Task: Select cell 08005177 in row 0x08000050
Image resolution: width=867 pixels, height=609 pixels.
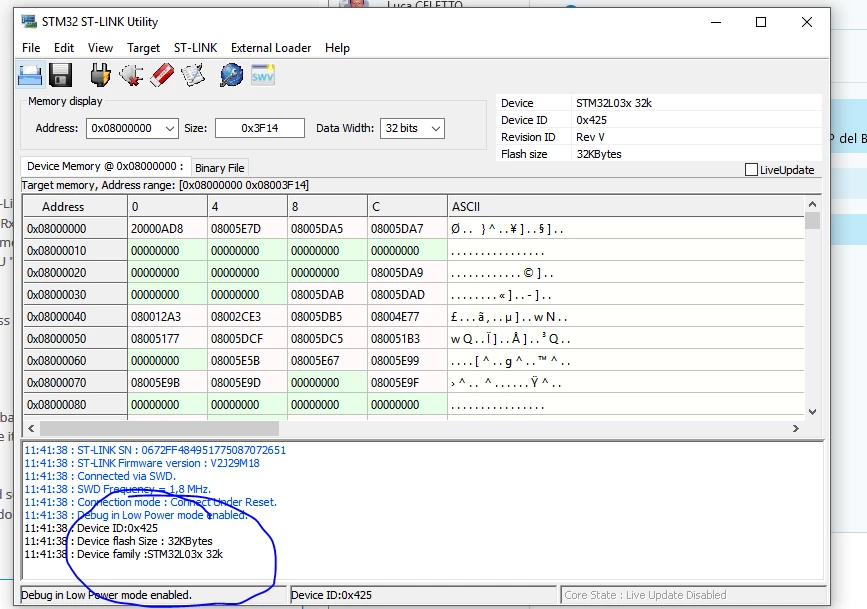Action: point(168,339)
